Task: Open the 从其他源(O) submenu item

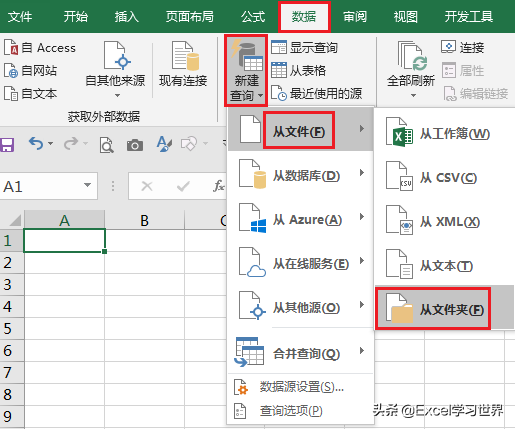Action: 300,306
